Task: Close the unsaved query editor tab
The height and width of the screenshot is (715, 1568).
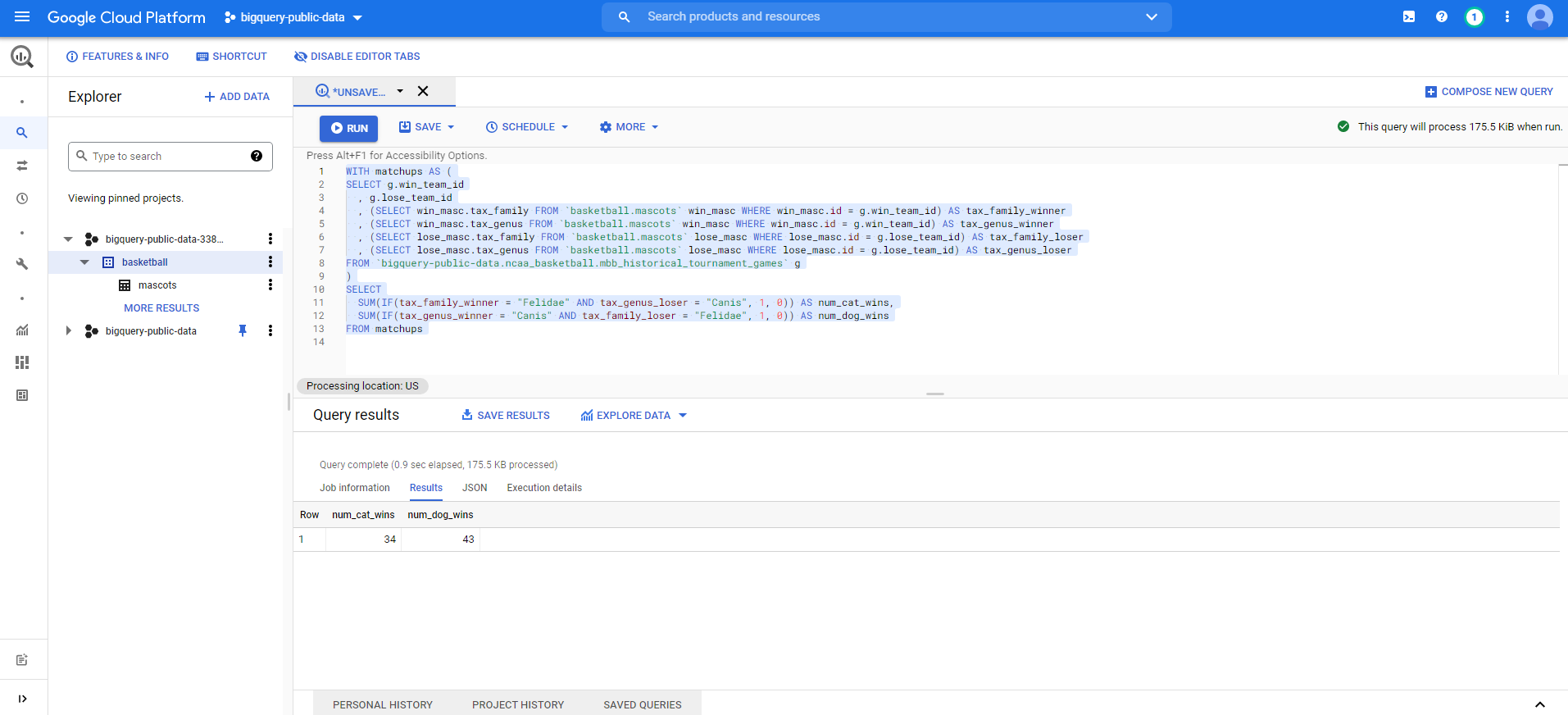Action: pyautogui.click(x=423, y=91)
